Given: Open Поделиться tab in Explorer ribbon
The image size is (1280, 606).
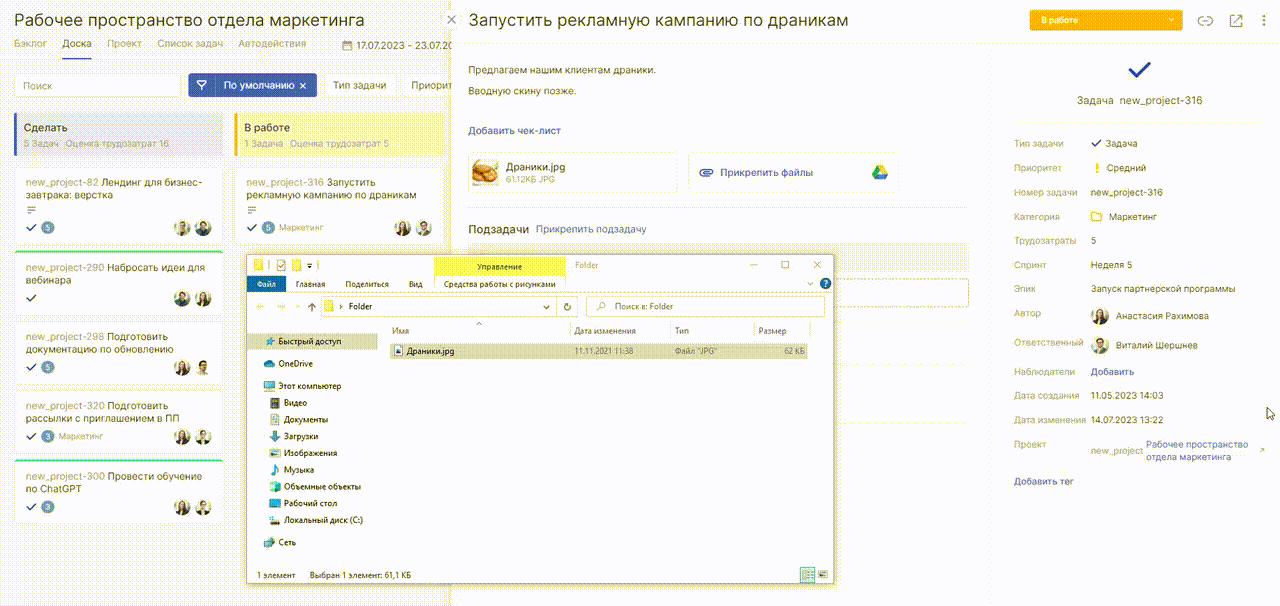Looking at the screenshot, I should (x=367, y=284).
